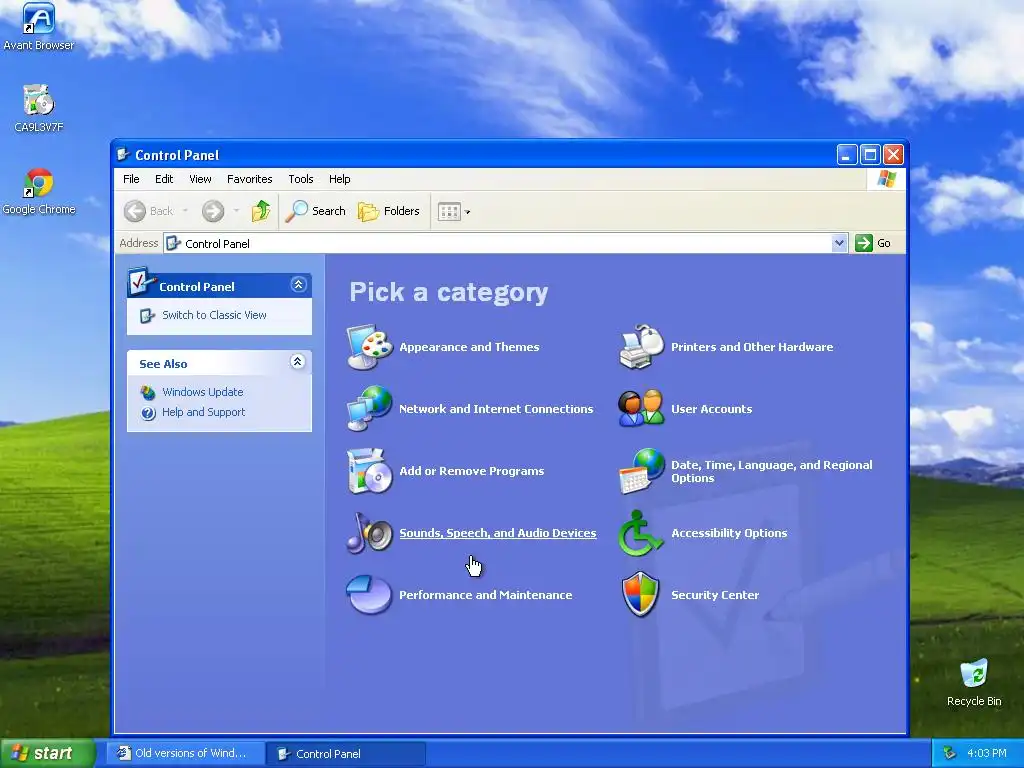Select the Google Chrome desktop shortcut

click(x=39, y=191)
